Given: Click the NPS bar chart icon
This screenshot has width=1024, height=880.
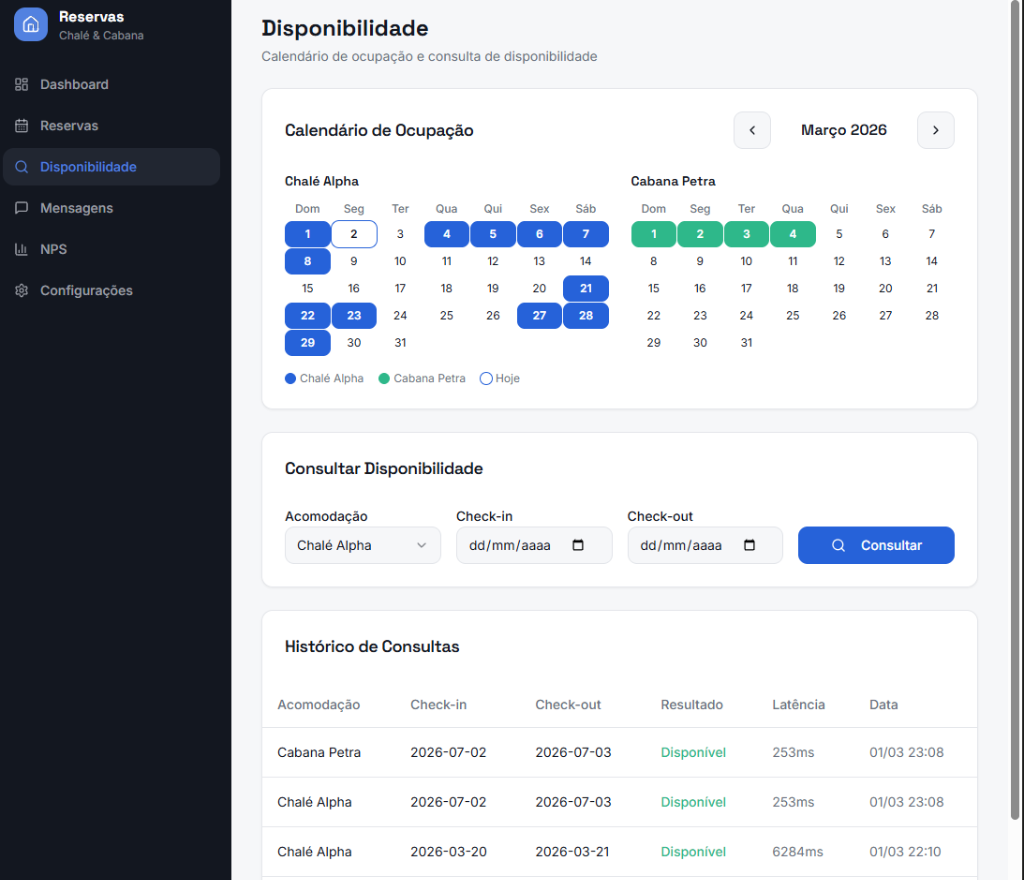Looking at the screenshot, I should 22,249.
